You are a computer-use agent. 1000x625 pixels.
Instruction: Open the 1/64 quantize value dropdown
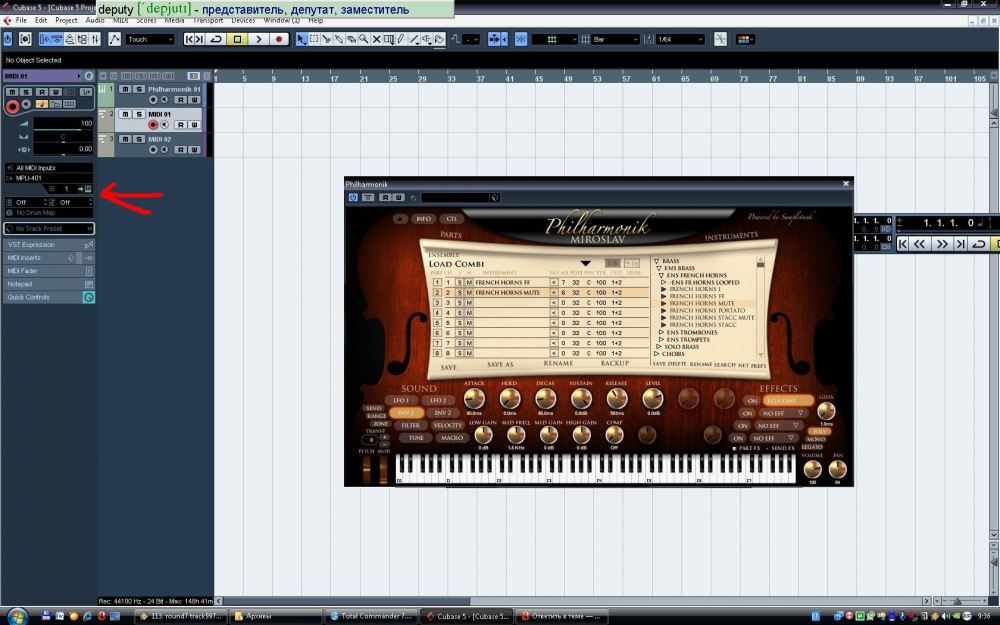click(x=680, y=40)
